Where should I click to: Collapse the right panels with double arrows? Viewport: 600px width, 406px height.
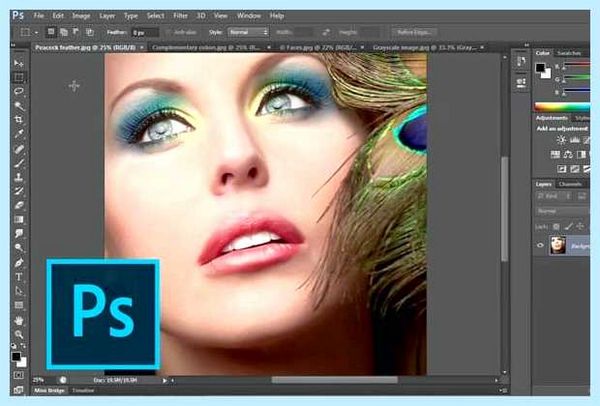tap(527, 45)
